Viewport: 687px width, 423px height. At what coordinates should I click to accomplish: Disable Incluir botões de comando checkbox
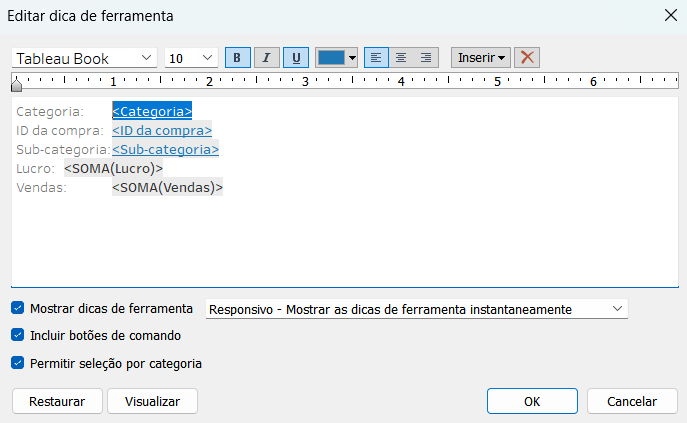tap(18, 336)
